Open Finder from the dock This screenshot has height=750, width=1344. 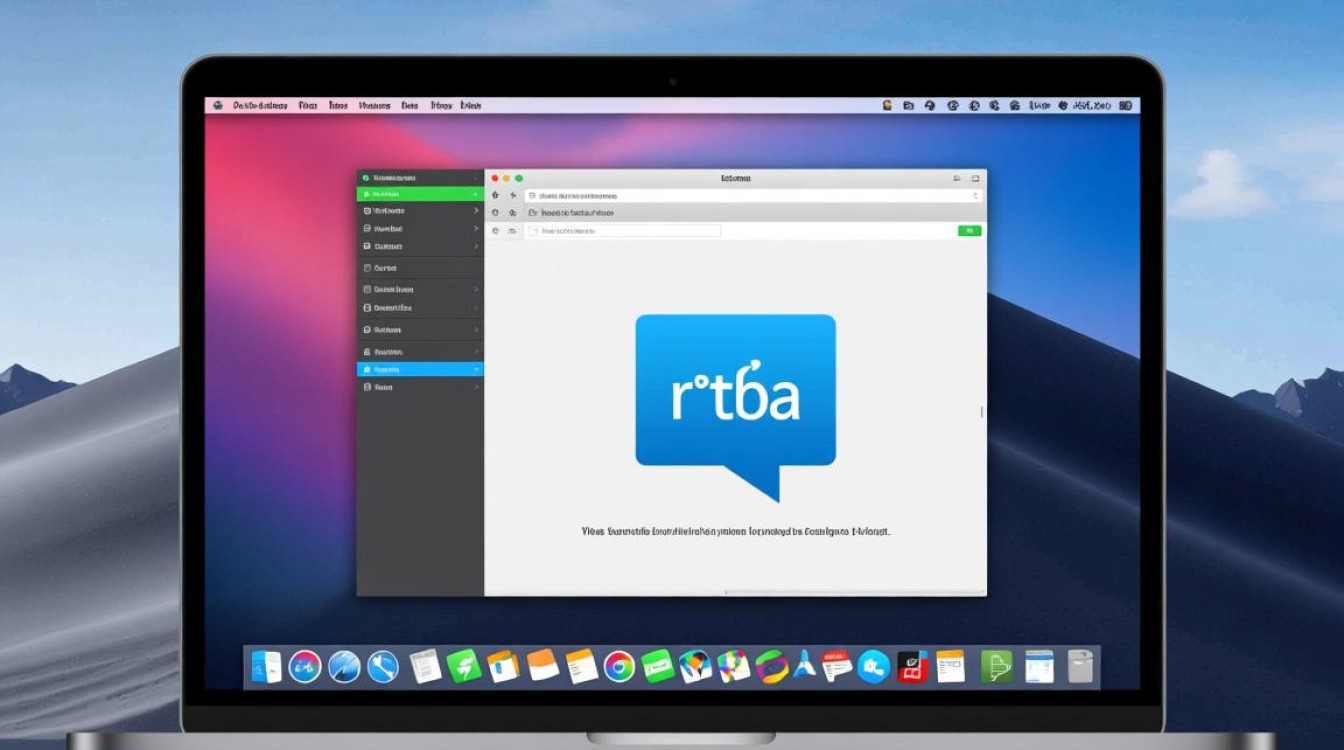(266, 667)
